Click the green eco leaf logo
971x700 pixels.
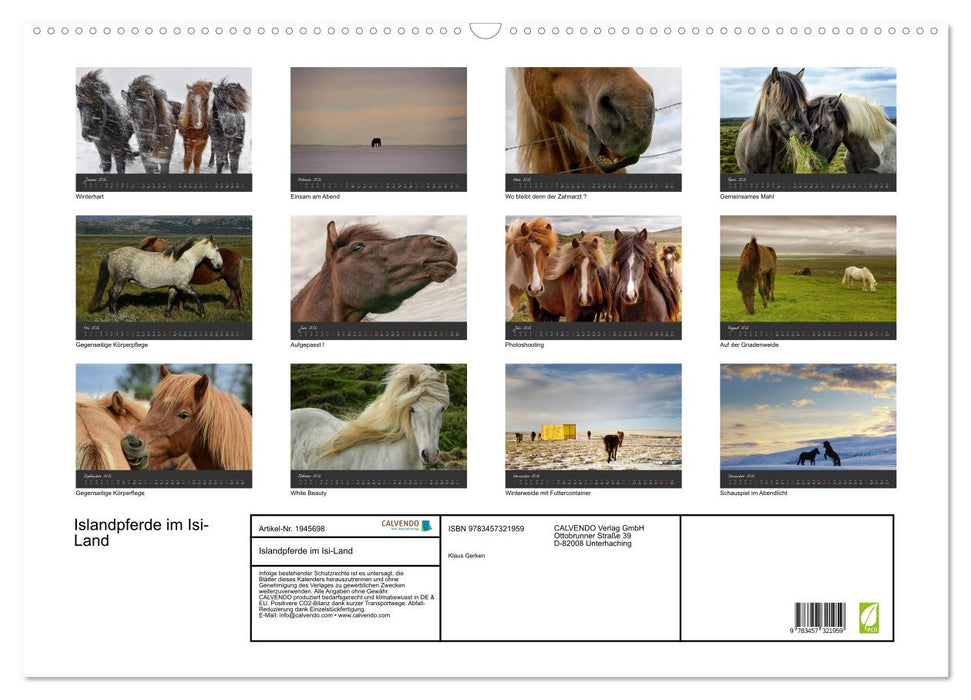point(869,617)
